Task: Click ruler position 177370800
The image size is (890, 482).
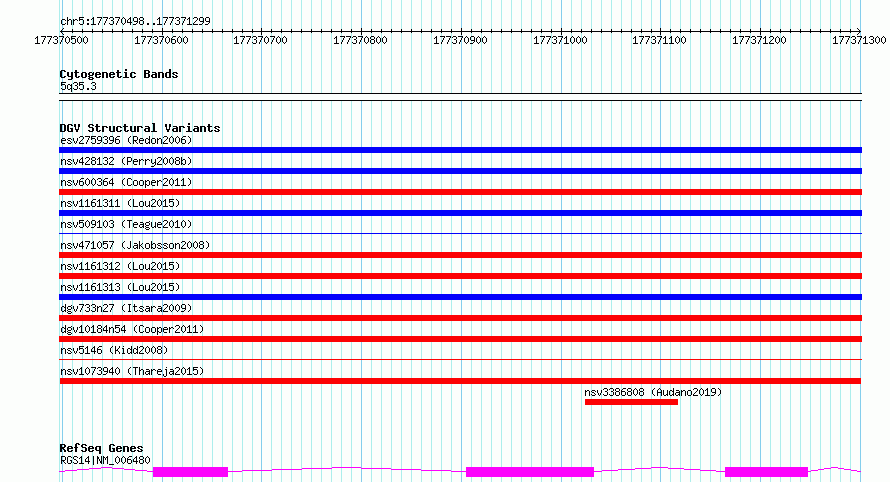Action: pyautogui.click(x=360, y=40)
